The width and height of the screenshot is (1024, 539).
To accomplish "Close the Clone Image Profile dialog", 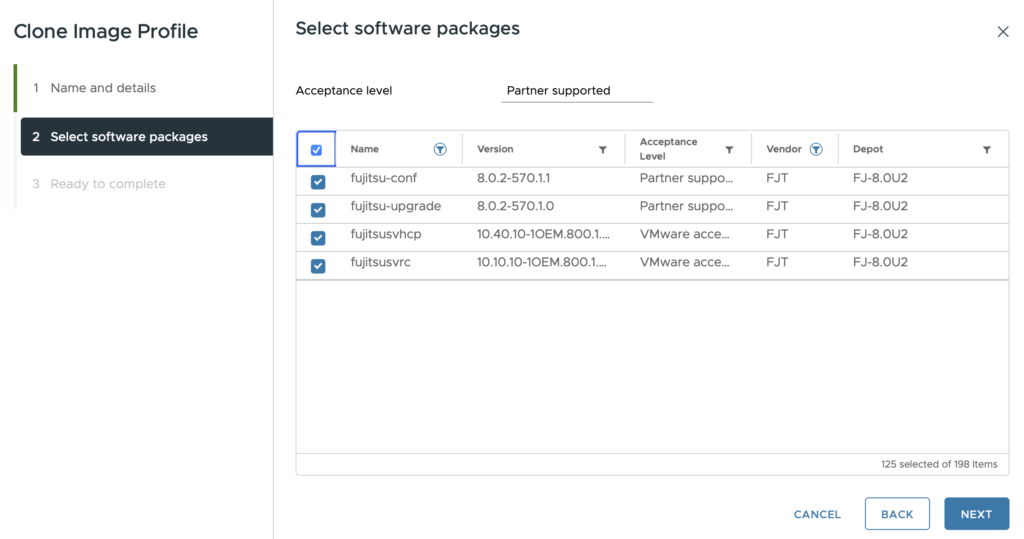I will [1003, 32].
